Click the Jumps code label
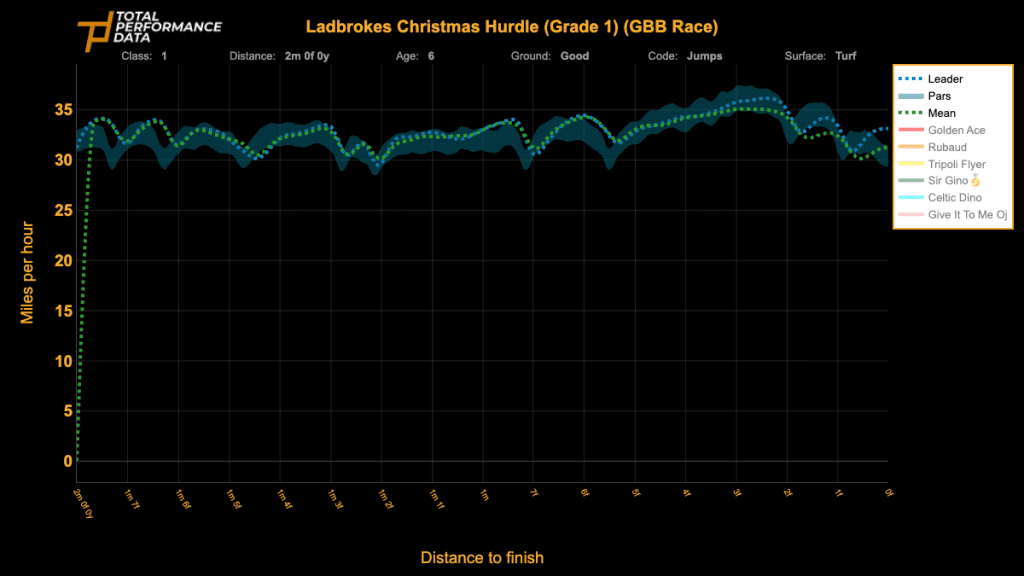 pyautogui.click(x=704, y=56)
